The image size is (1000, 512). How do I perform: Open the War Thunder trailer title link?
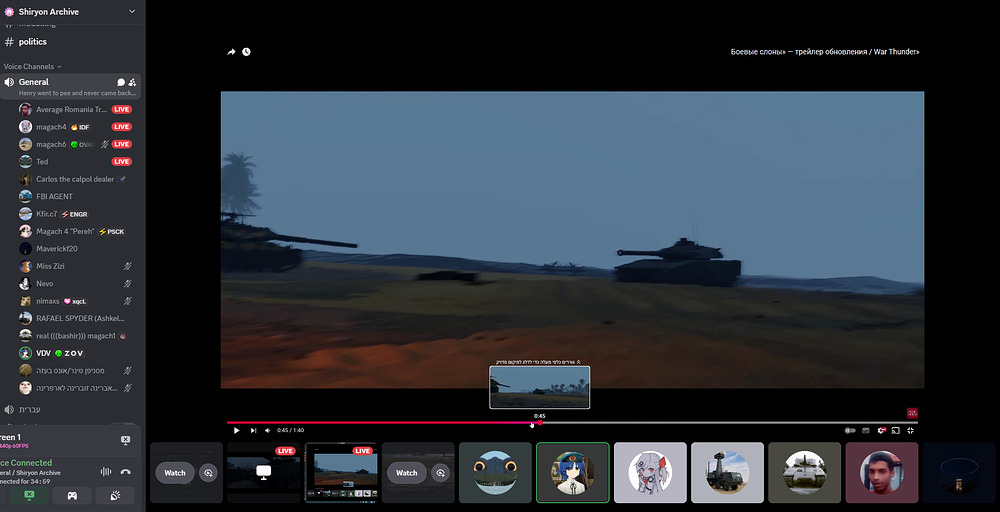point(825,52)
